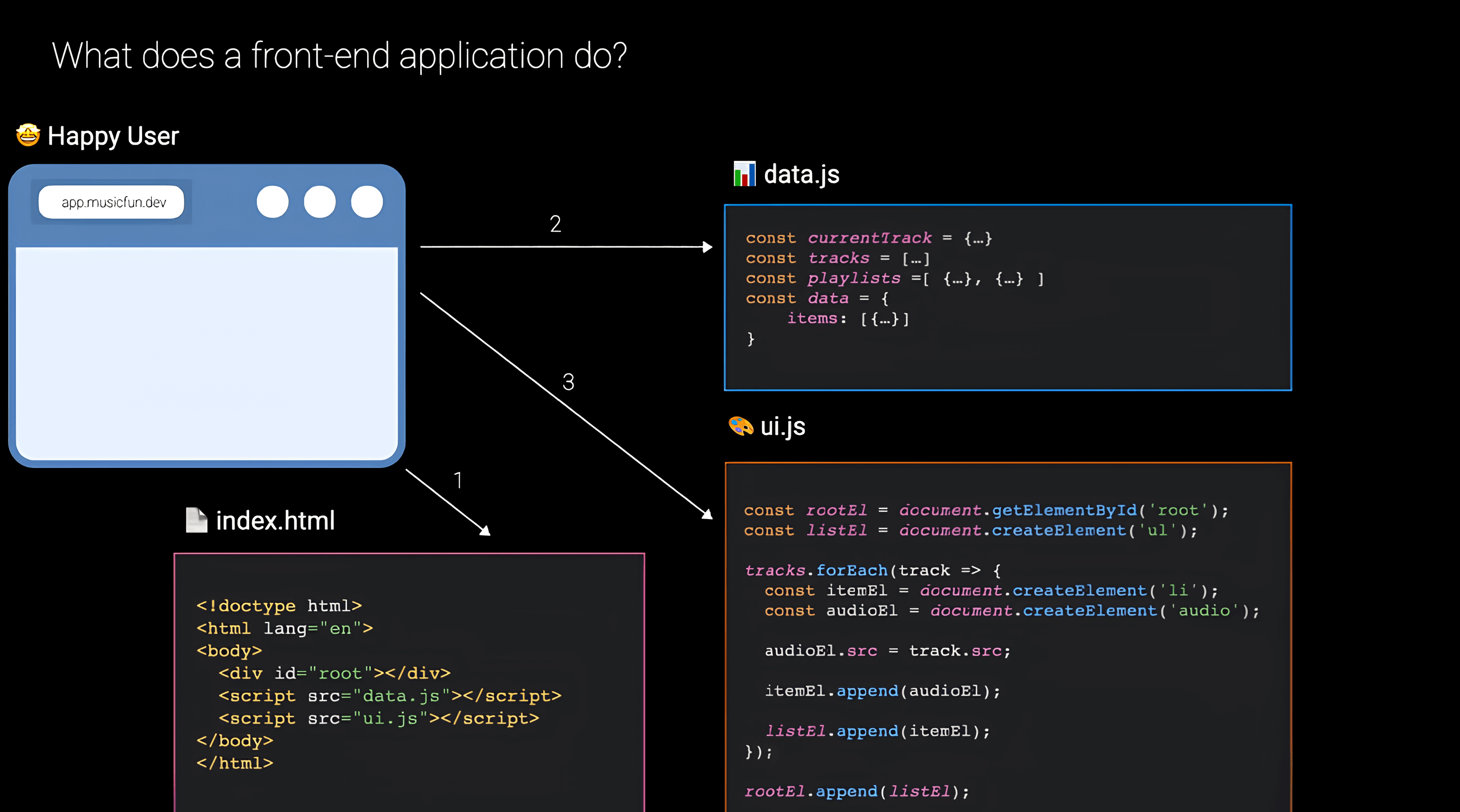
Task: Click the number 3 arrow label
Action: (568, 382)
